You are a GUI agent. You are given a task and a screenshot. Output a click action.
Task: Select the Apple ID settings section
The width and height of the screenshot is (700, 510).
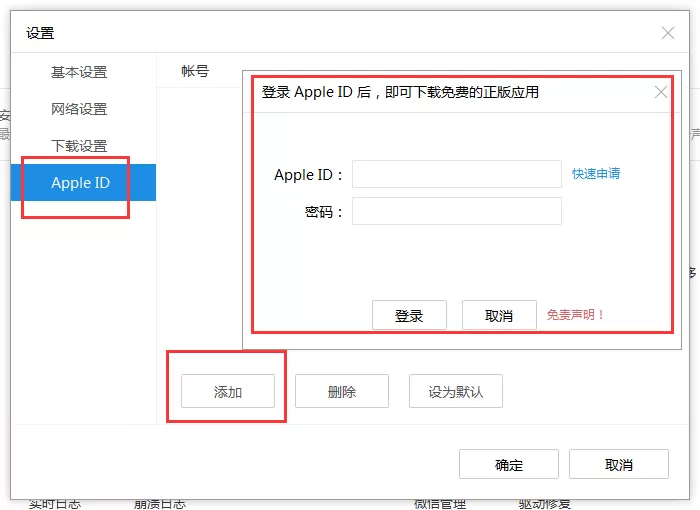click(x=83, y=182)
